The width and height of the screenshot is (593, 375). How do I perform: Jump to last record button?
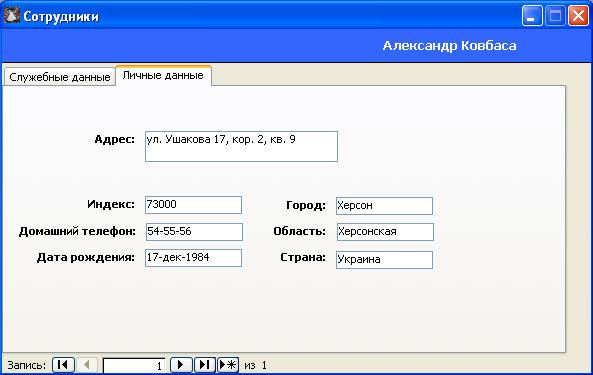click(205, 365)
